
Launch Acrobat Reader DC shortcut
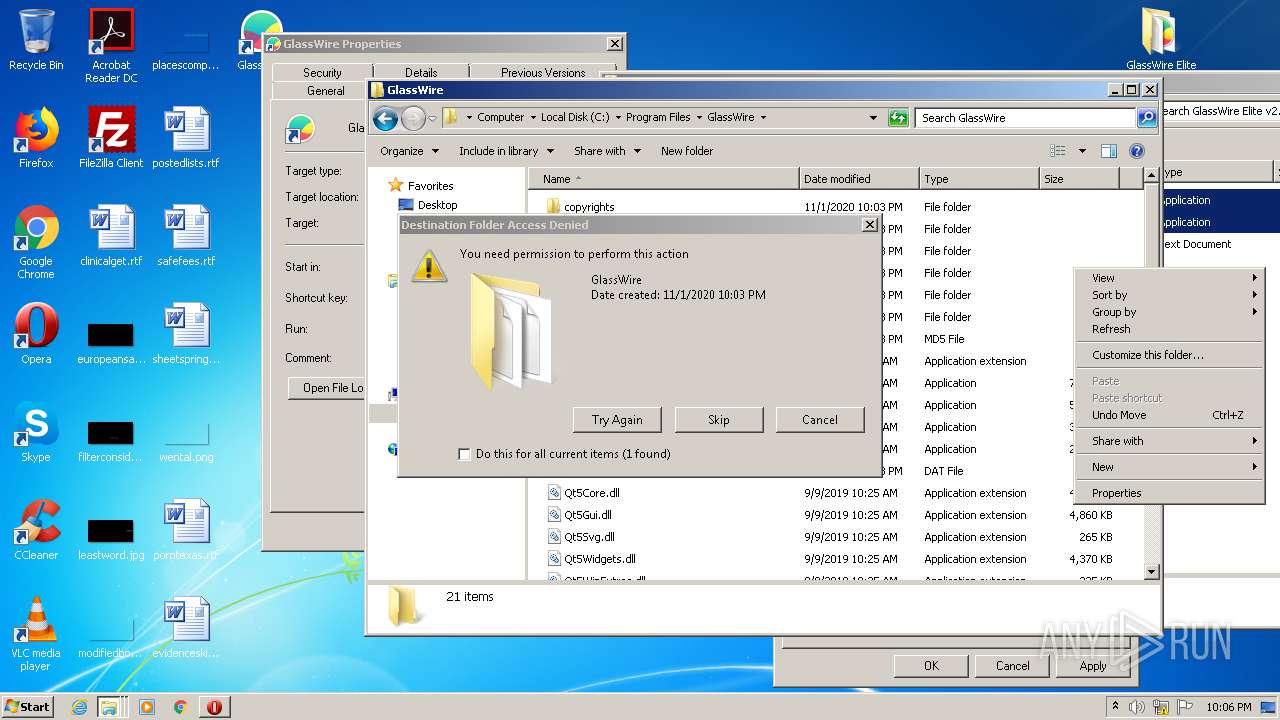(111, 45)
